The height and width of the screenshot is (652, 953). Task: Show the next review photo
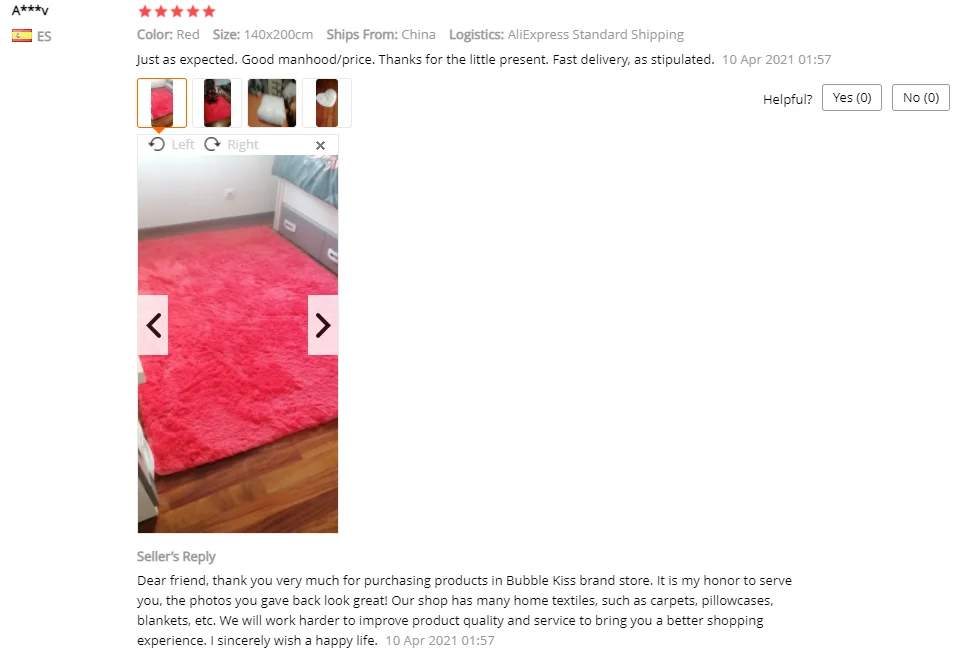click(x=323, y=325)
